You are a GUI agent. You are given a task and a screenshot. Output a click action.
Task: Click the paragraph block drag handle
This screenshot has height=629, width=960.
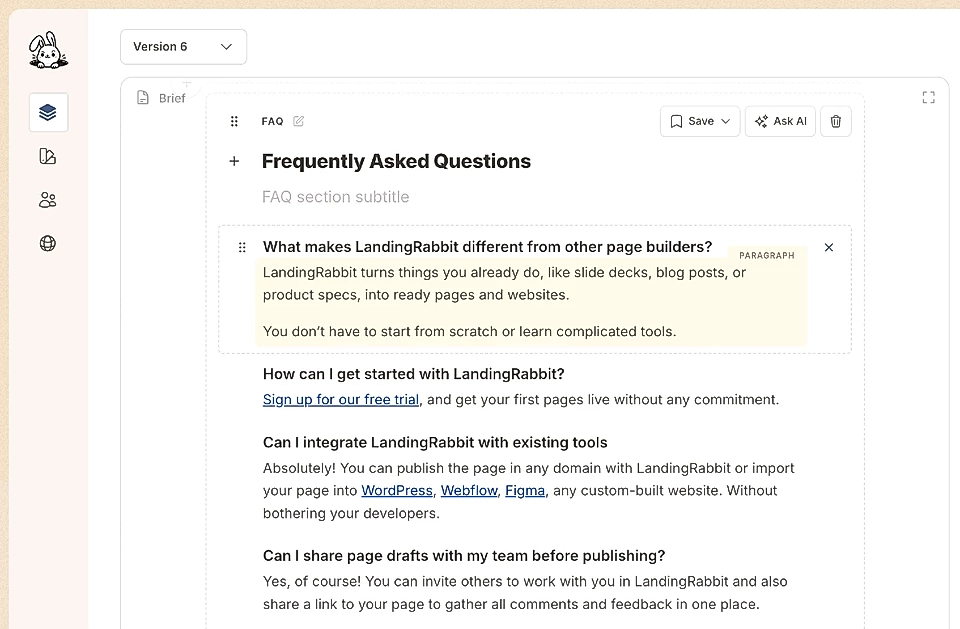tap(241, 247)
